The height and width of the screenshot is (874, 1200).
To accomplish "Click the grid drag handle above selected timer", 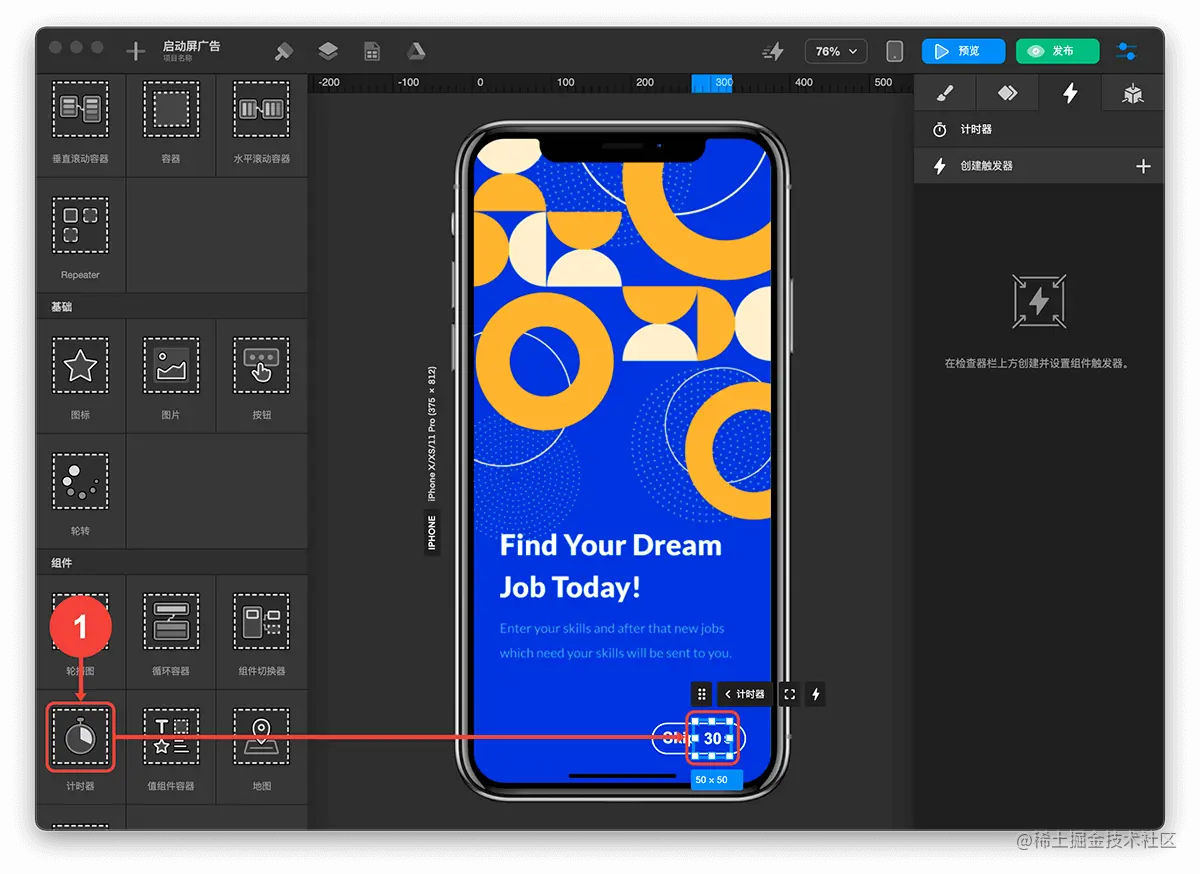I will click(x=701, y=694).
